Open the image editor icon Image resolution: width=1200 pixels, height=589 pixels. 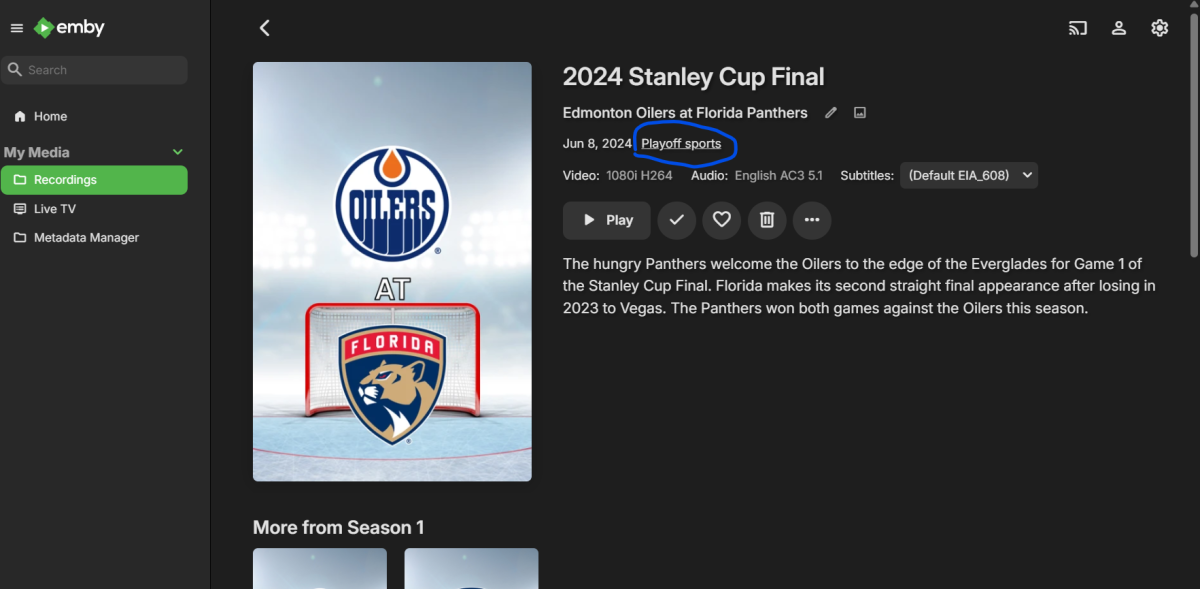tap(859, 113)
